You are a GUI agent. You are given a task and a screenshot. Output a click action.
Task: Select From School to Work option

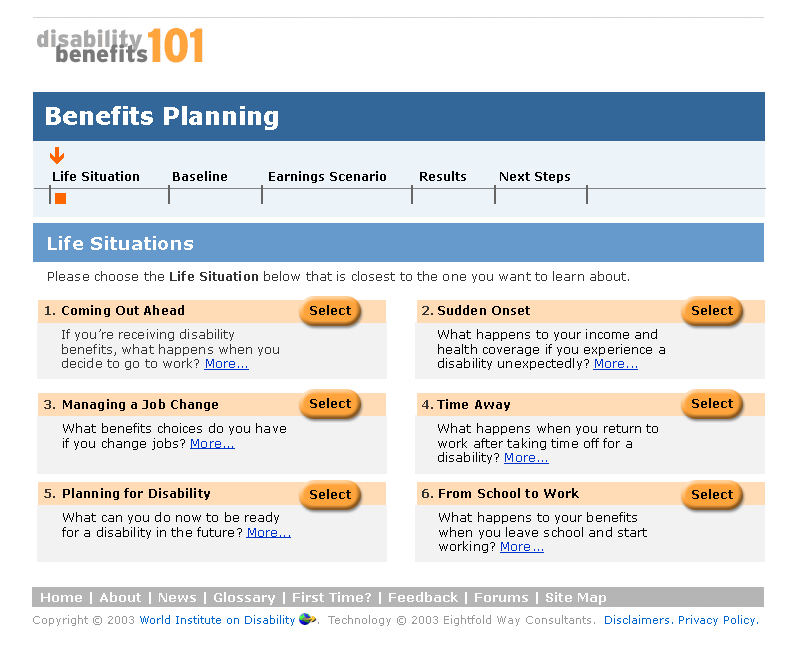click(x=712, y=495)
